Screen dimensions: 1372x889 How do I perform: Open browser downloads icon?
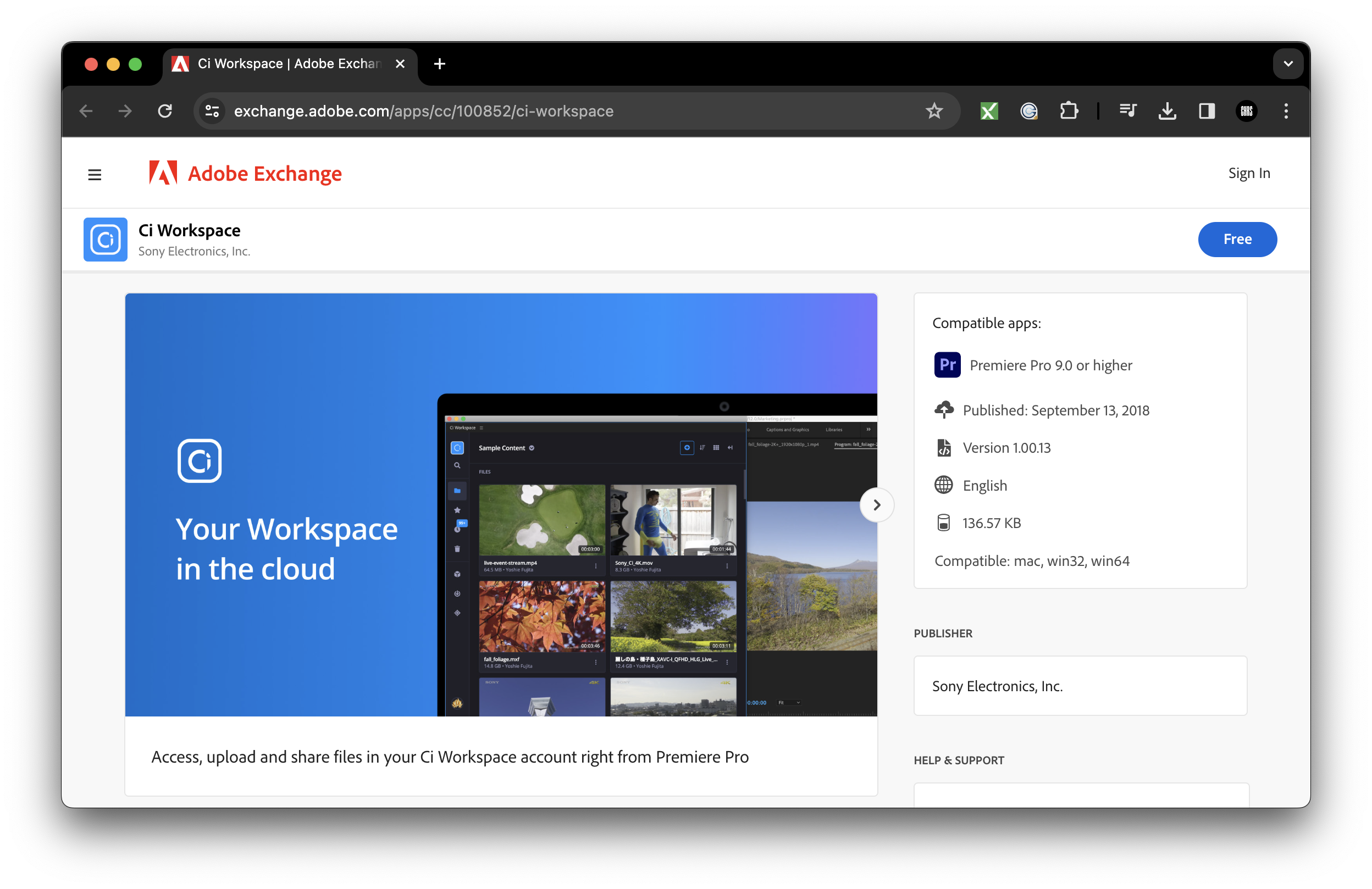[1167, 110]
